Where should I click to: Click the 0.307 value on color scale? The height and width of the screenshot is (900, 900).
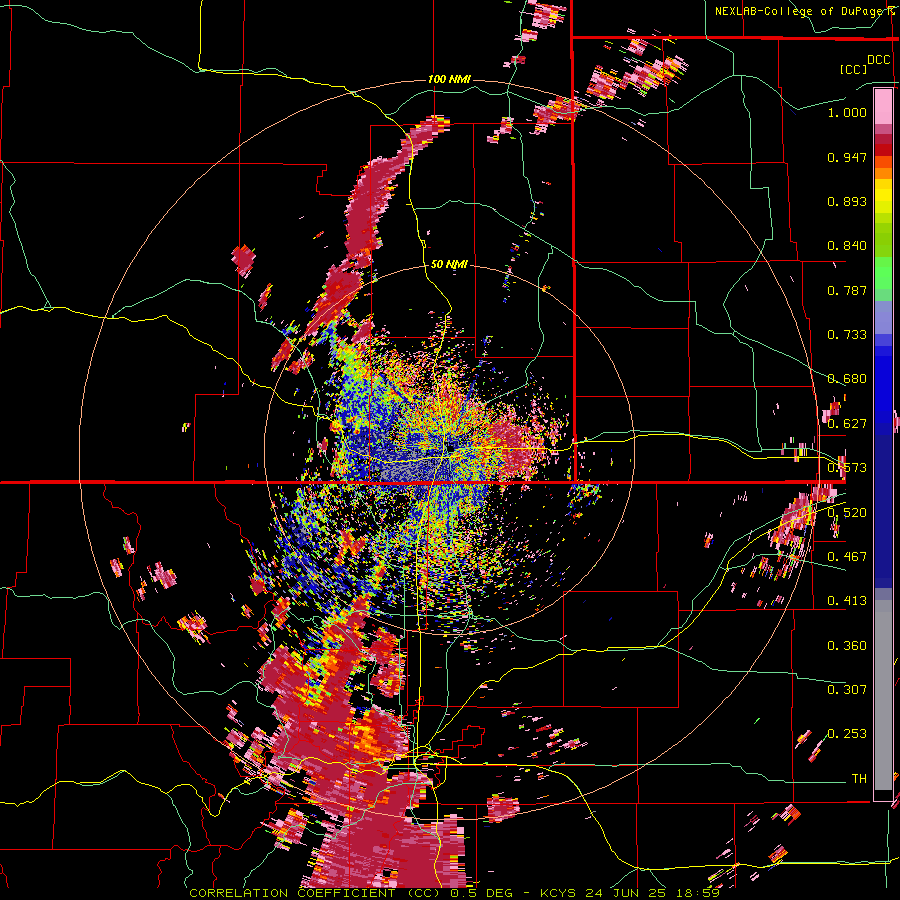[847, 689]
